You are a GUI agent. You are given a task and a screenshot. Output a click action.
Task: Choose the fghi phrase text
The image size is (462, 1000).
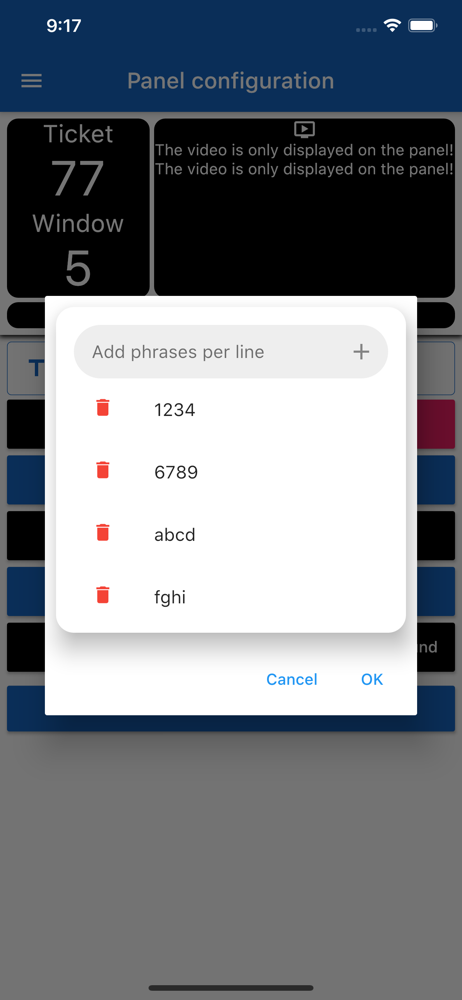coord(170,598)
